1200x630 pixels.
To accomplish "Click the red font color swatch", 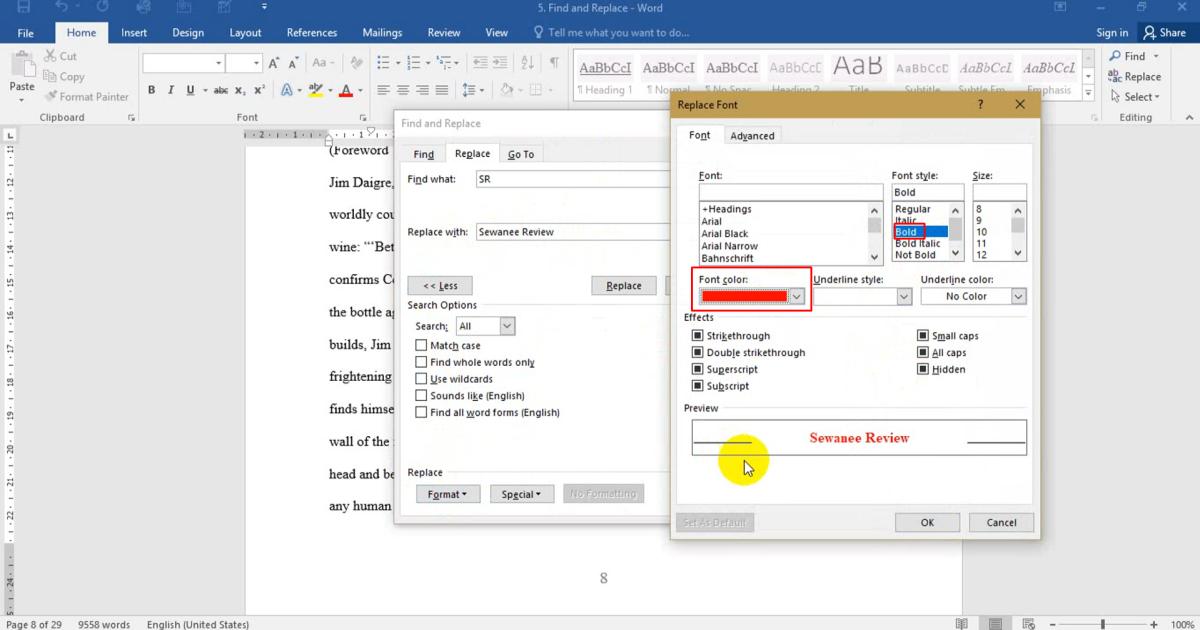I will (x=744, y=297).
